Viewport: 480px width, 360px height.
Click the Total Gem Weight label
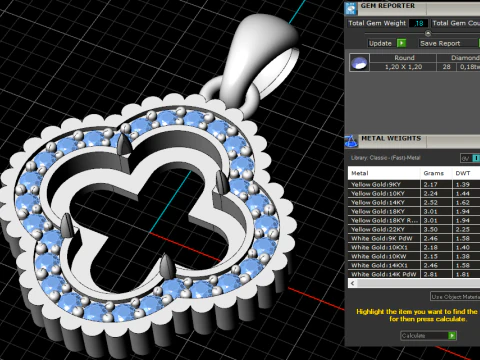pos(377,23)
